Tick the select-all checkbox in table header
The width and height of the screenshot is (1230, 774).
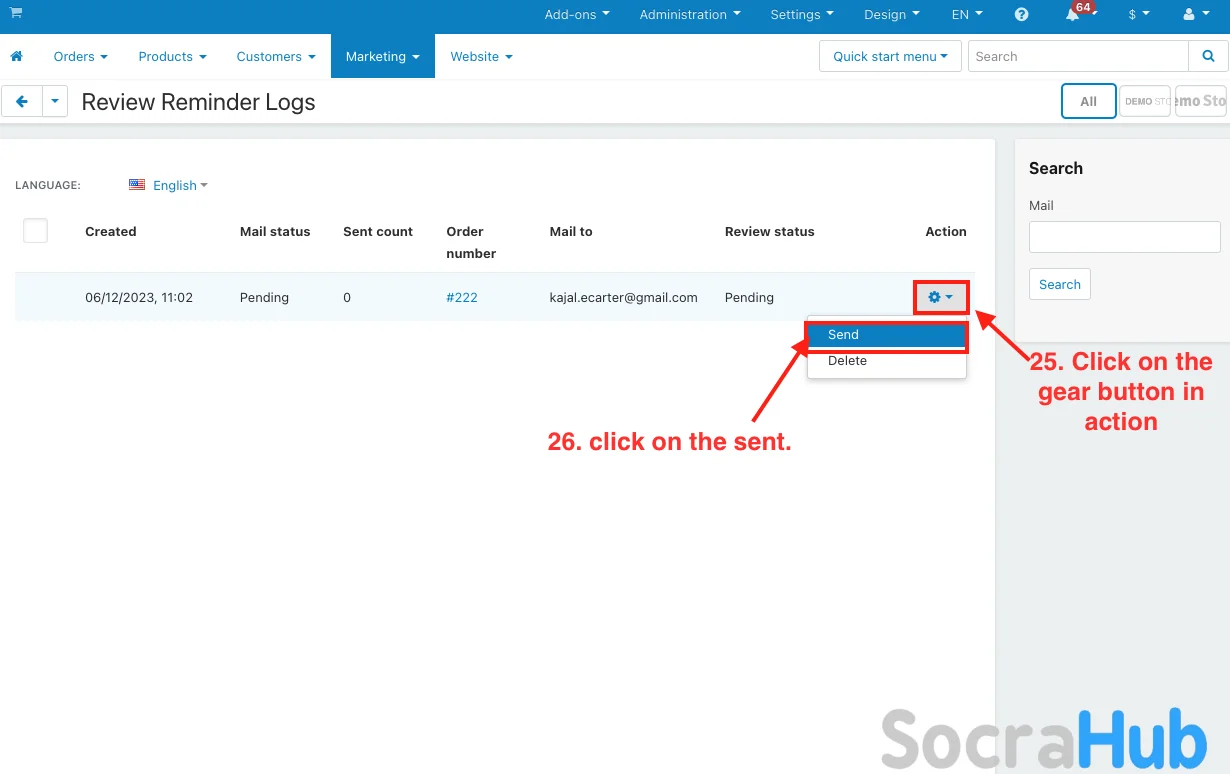pos(36,231)
